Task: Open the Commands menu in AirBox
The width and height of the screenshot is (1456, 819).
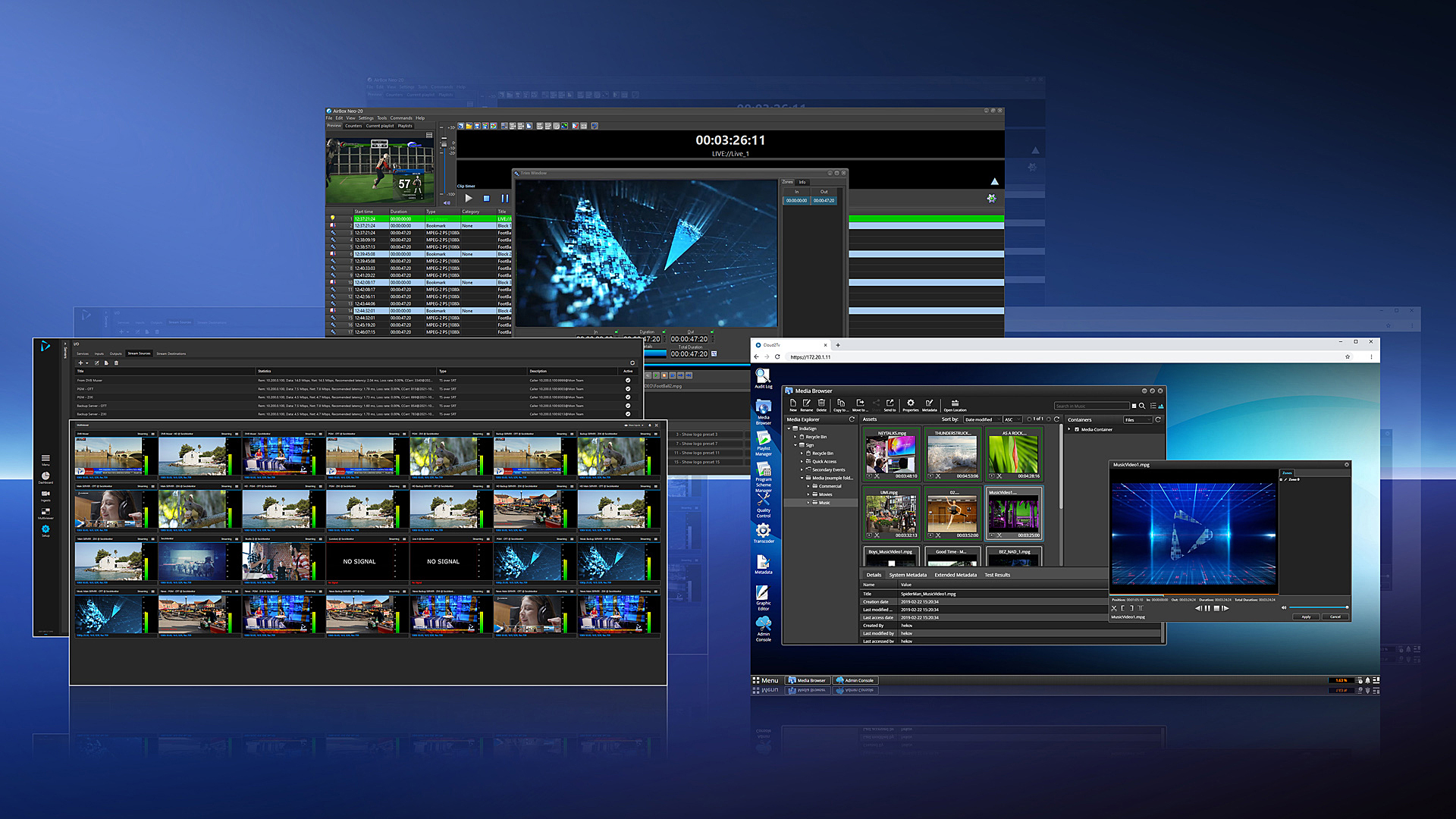Action: pyautogui.click(x=401, y=118)
